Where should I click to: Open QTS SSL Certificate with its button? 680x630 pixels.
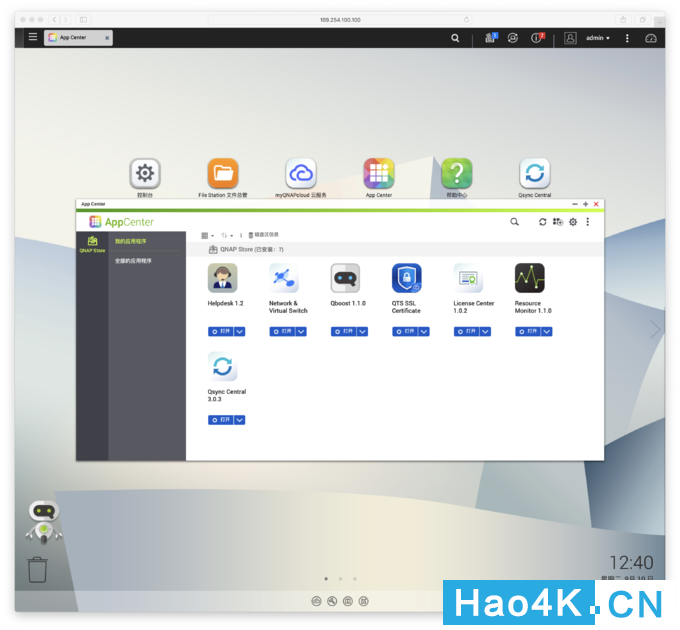405,332
